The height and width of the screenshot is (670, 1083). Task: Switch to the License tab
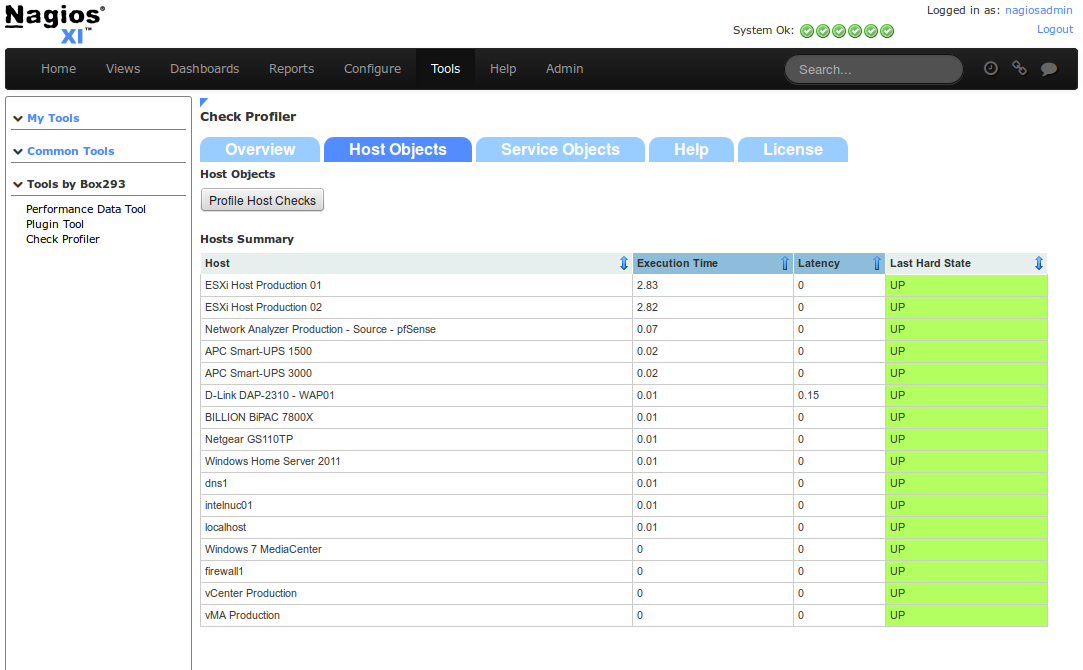(x=793, y=150)
